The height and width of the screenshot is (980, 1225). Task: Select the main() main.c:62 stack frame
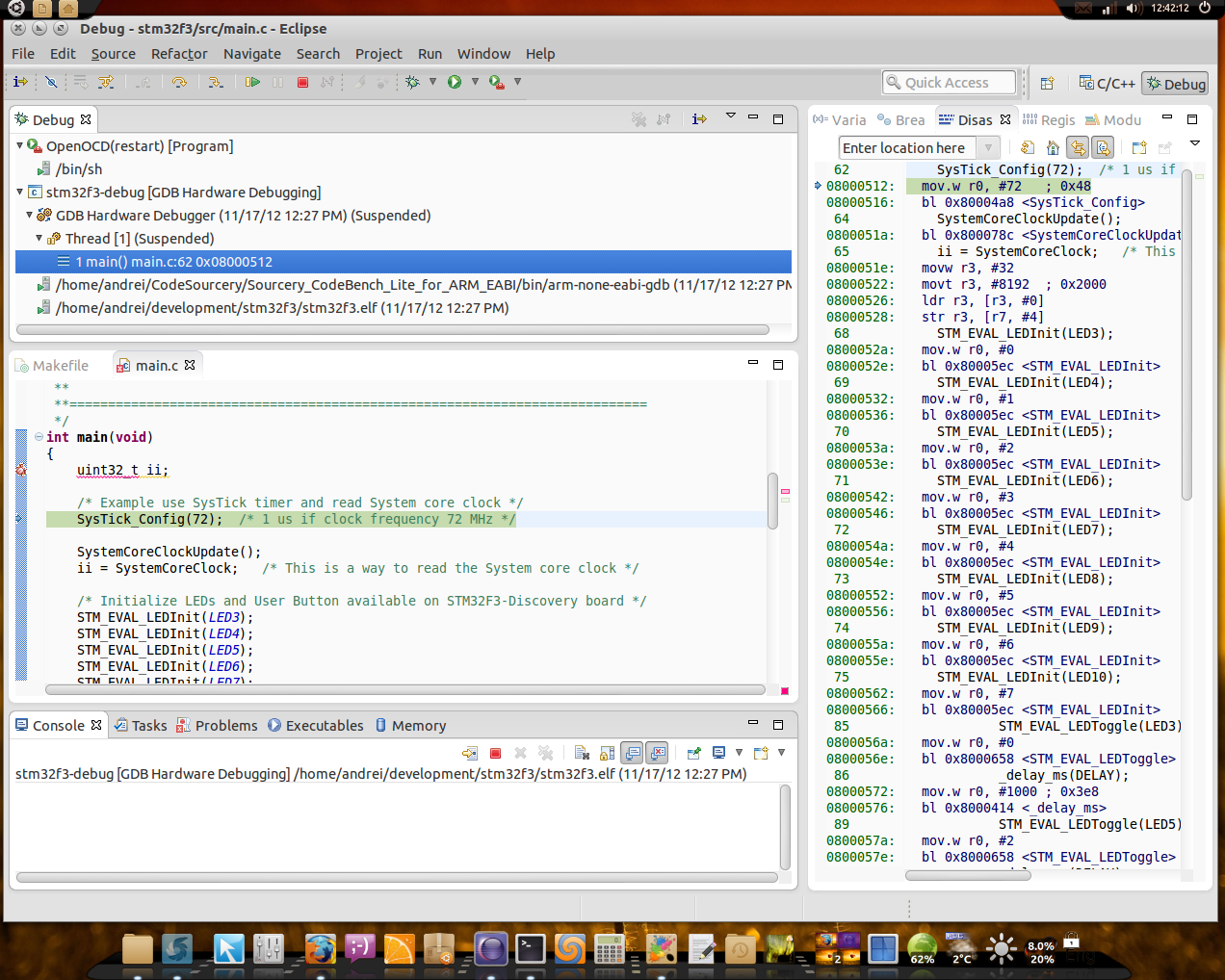(173, 262)
